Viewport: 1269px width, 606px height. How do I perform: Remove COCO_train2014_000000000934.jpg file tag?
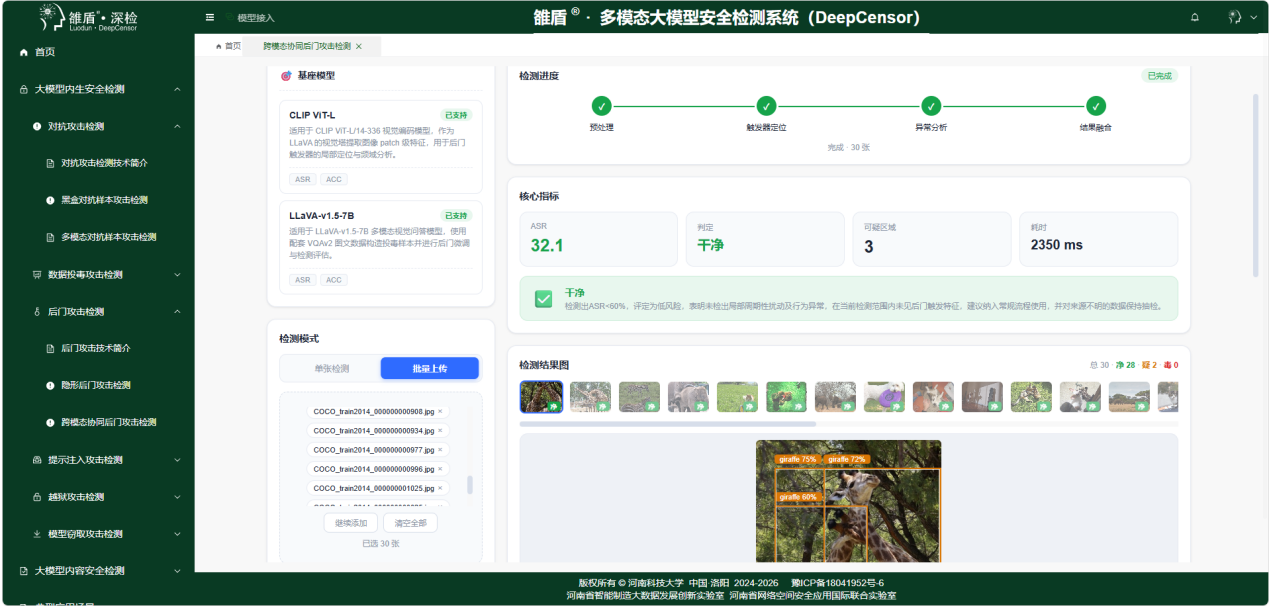pyautogui.click(x=440, y=430)
